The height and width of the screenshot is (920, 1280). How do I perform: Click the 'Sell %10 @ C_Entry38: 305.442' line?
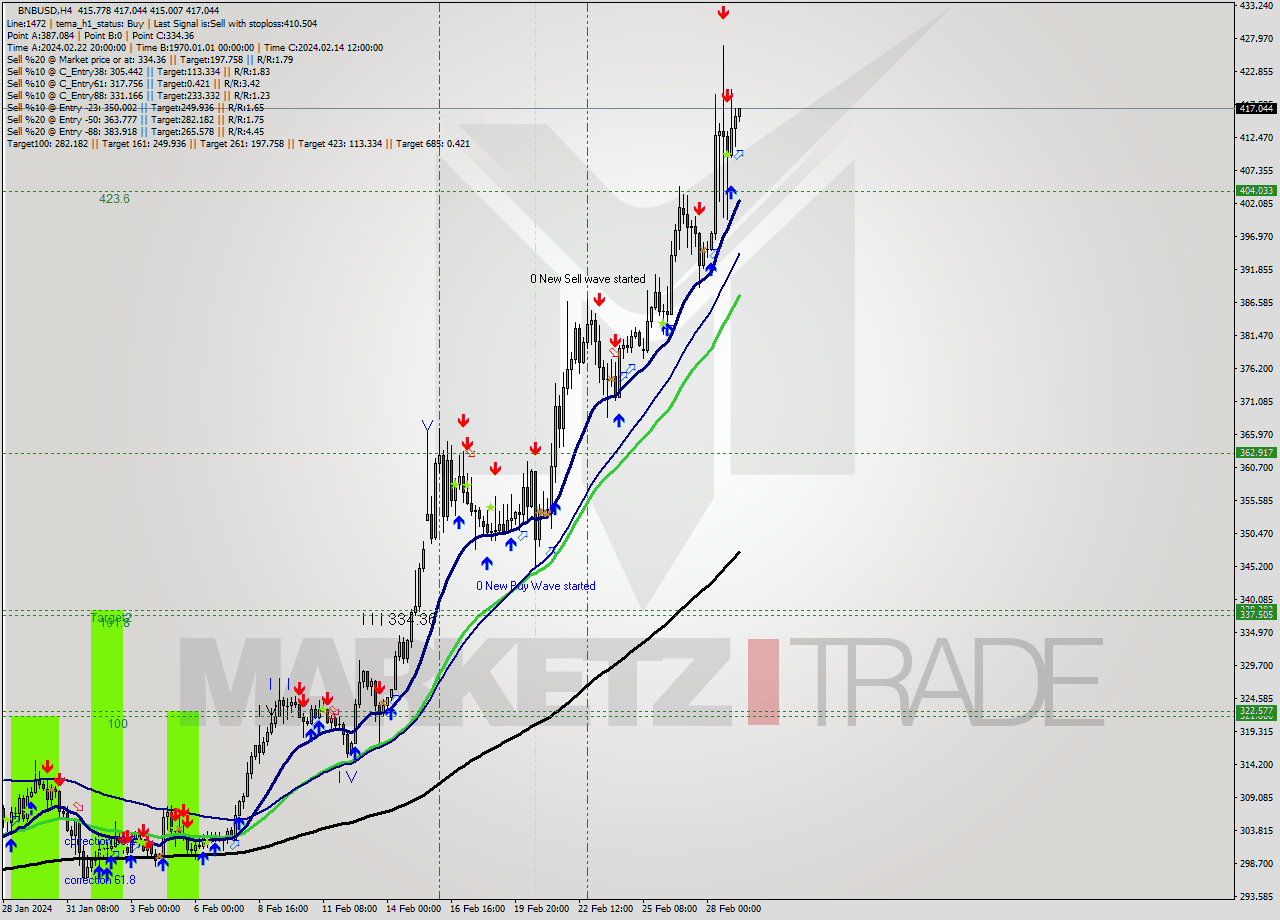(x=138, y=71)
